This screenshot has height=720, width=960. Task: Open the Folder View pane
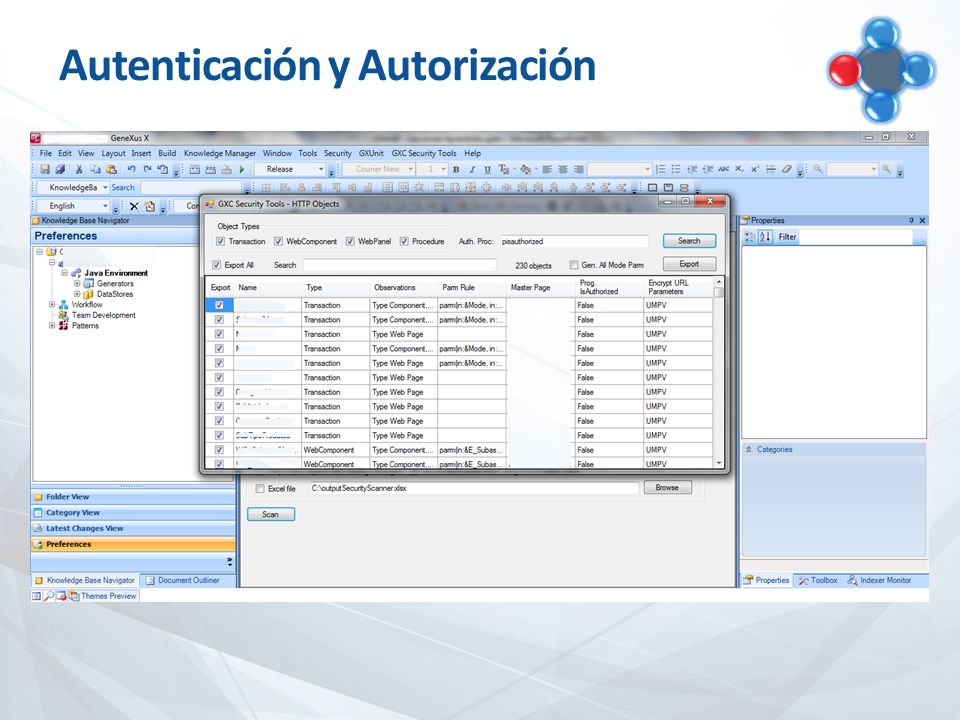point(133,497)
